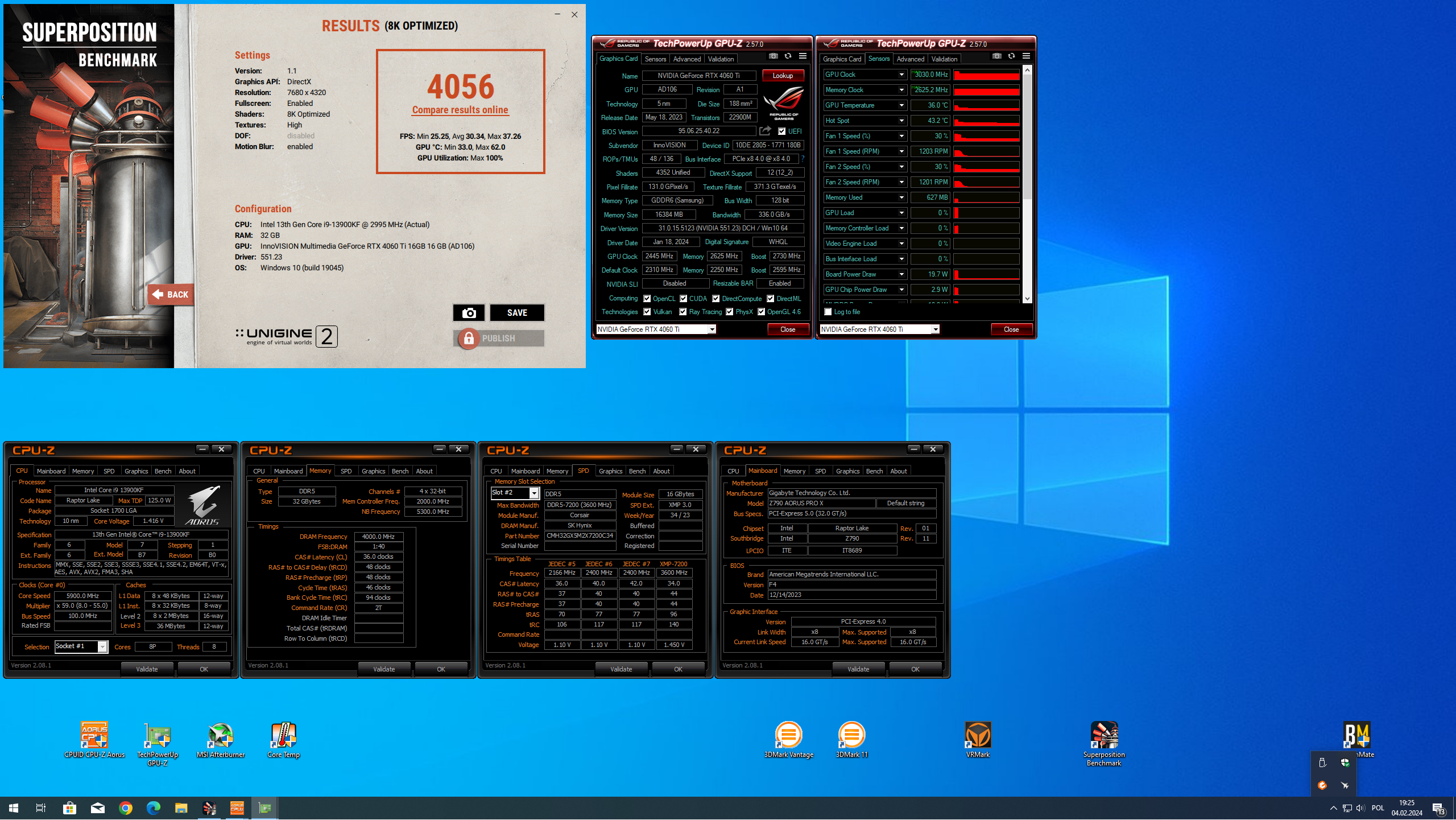The height and width of the screenshot is (820, 1456).
Task: Click GPU Clock sensor graph
Action: pos(986,75)
